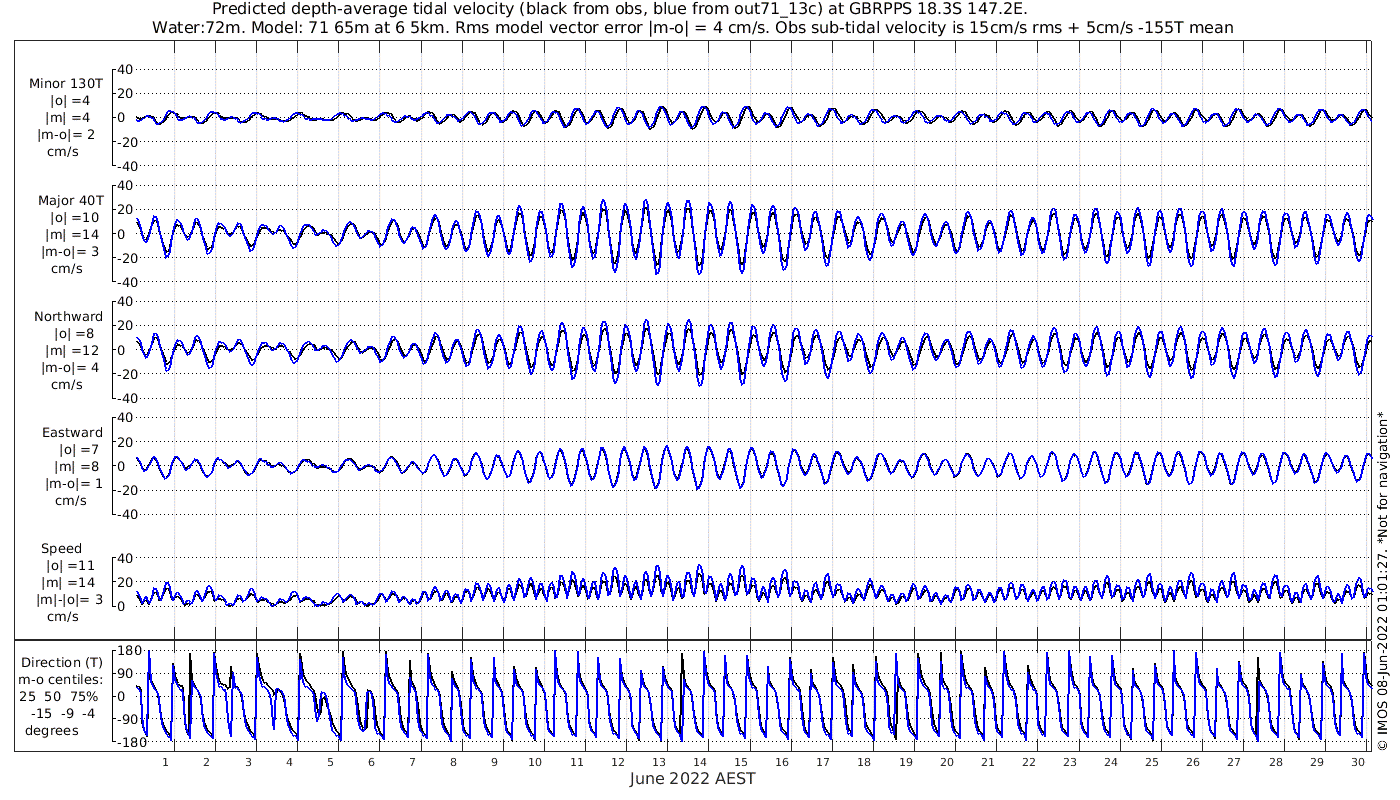The height and width of the screenshot is (800, 1400).
Task: Click '|o| =10' in the Major panel
Action: [75, 217]
